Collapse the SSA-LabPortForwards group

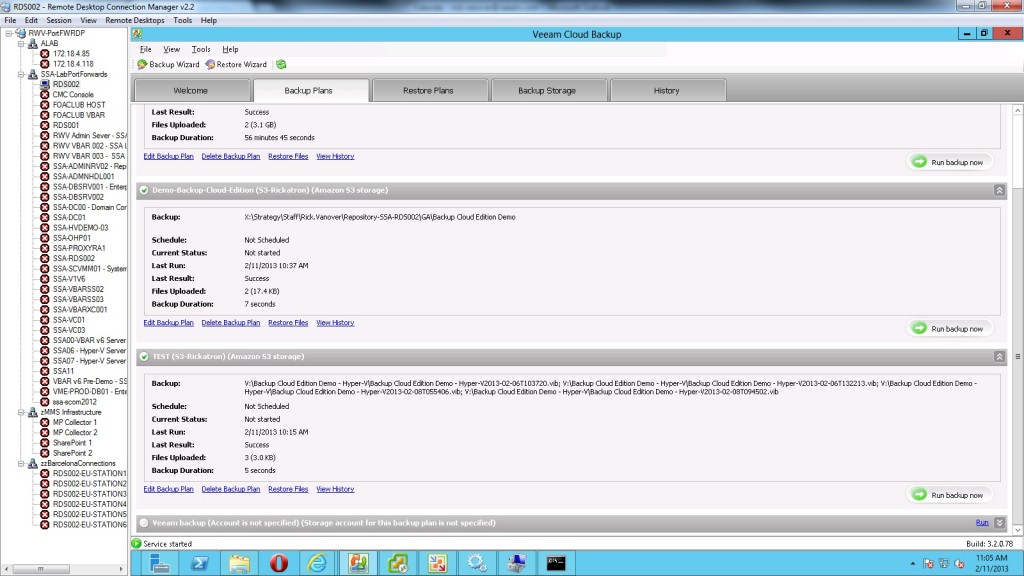click(x=21, y=74)
